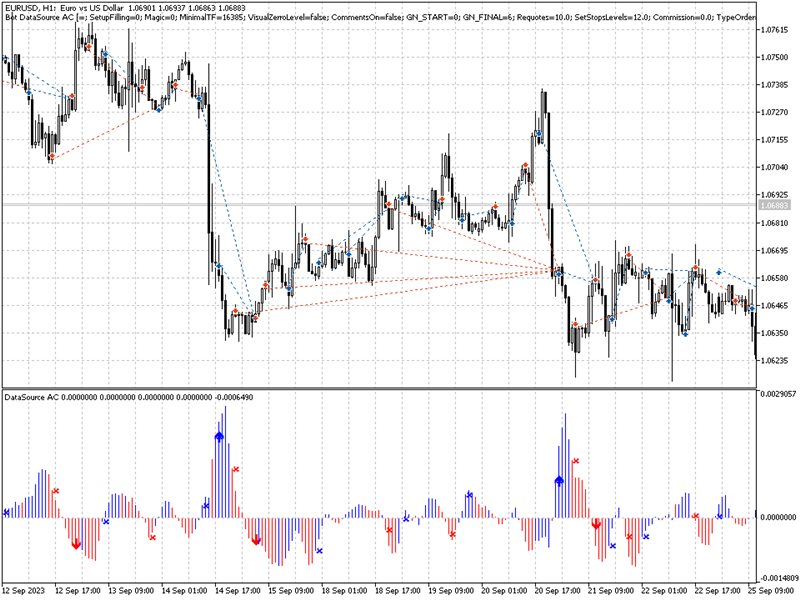Click the 1.07040 price axis label

pyautogui.click(x=774, y=167)
